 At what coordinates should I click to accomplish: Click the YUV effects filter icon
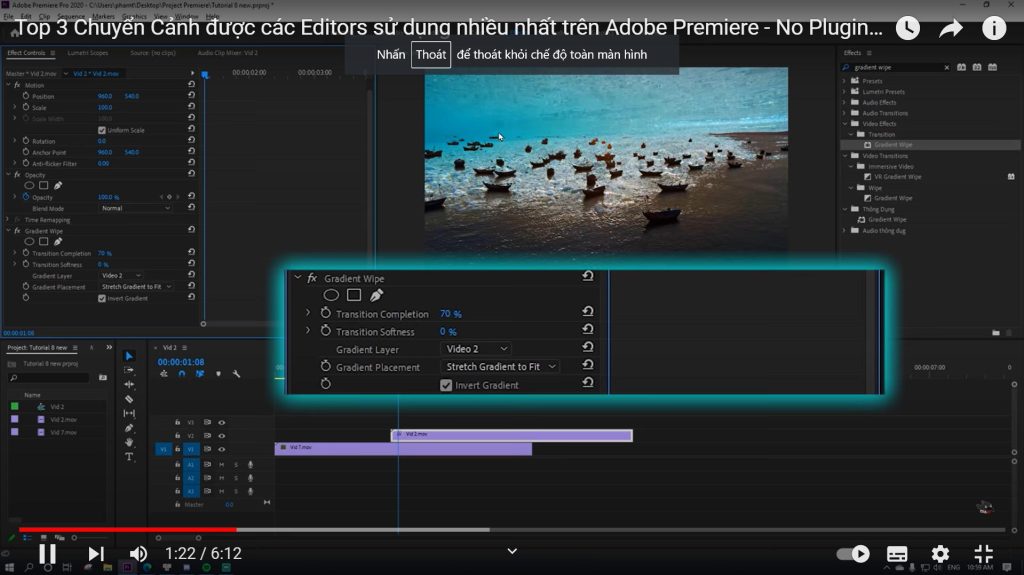tap(993, 67)
